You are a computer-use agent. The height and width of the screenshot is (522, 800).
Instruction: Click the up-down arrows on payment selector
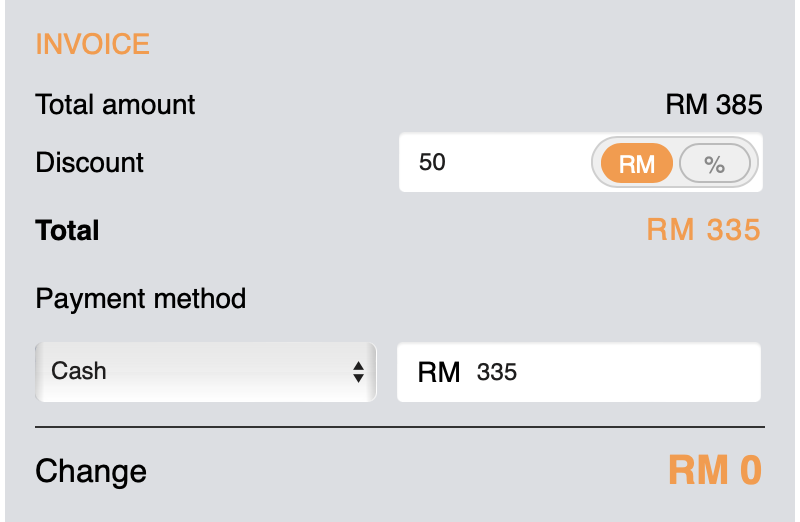(358, 373)
